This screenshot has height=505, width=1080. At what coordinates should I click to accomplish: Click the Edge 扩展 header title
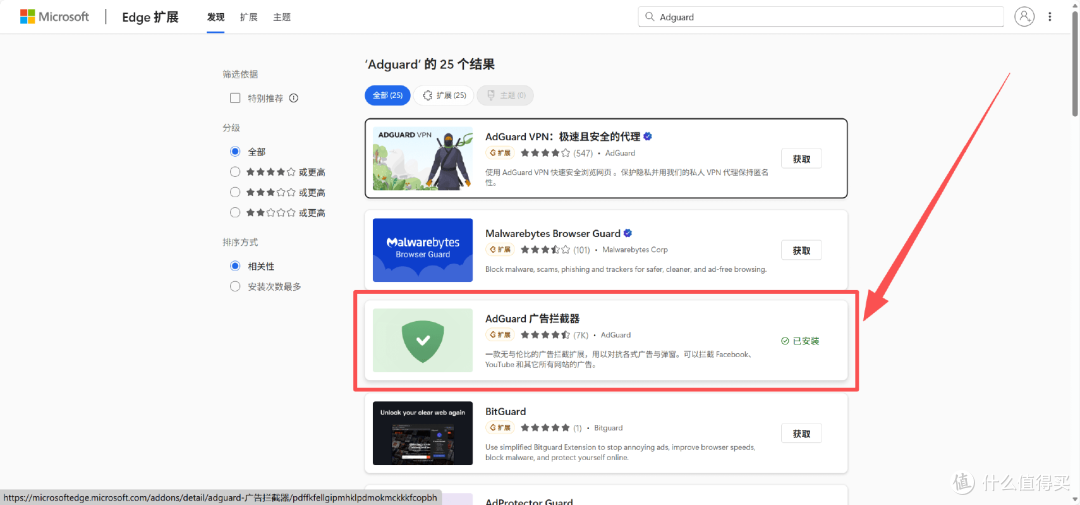(150, 17)
